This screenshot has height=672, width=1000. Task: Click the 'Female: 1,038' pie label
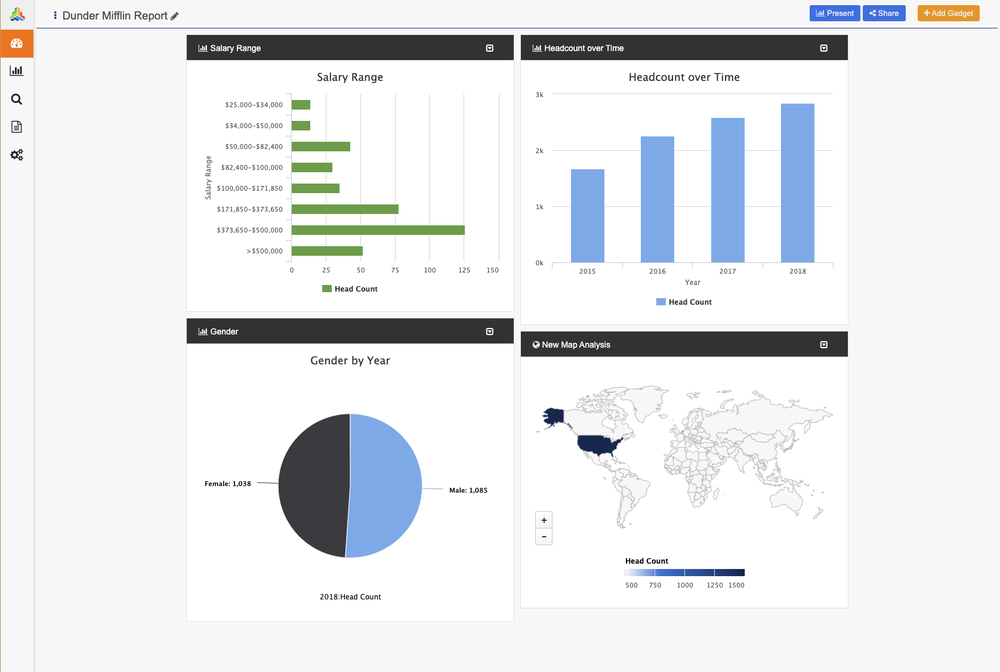pos(228,484)
